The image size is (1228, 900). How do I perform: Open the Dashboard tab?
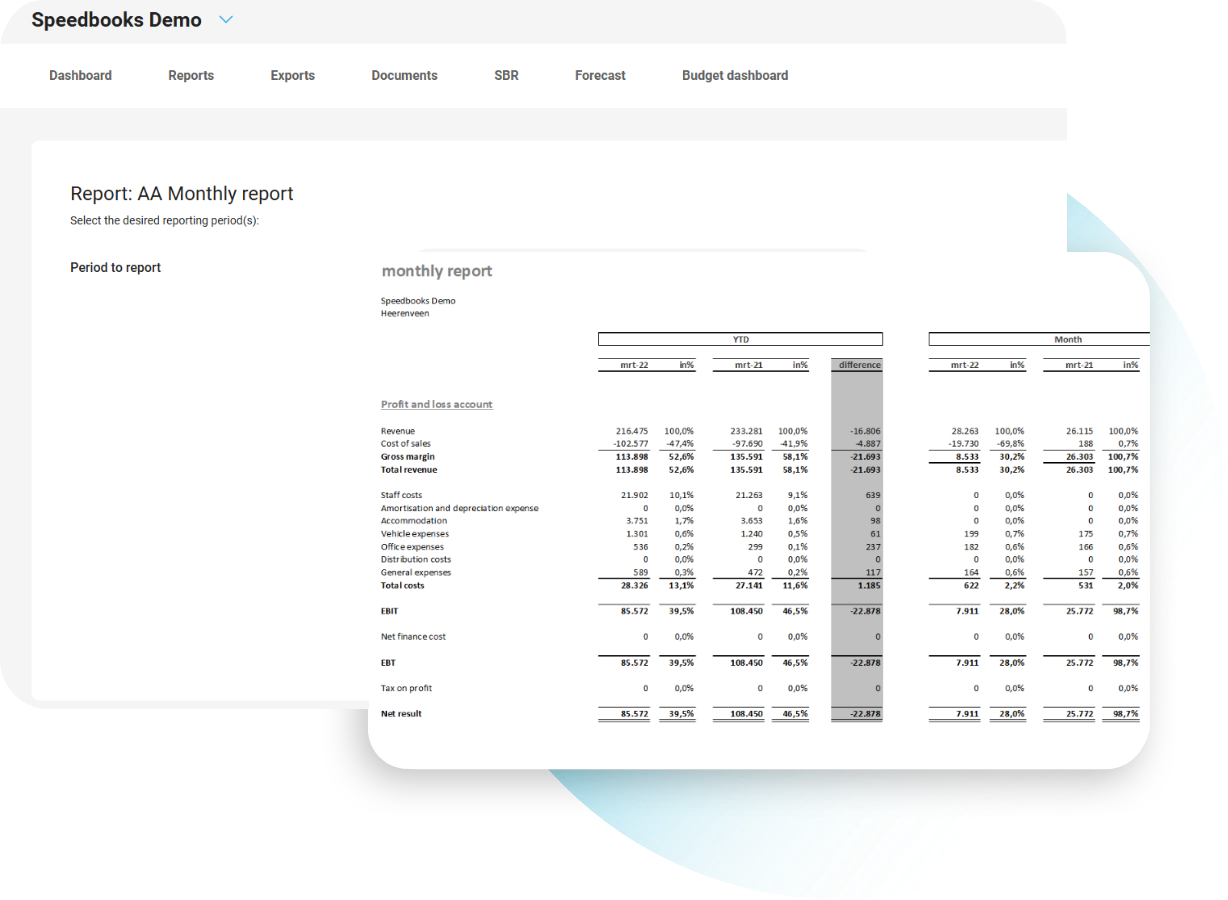80,75
